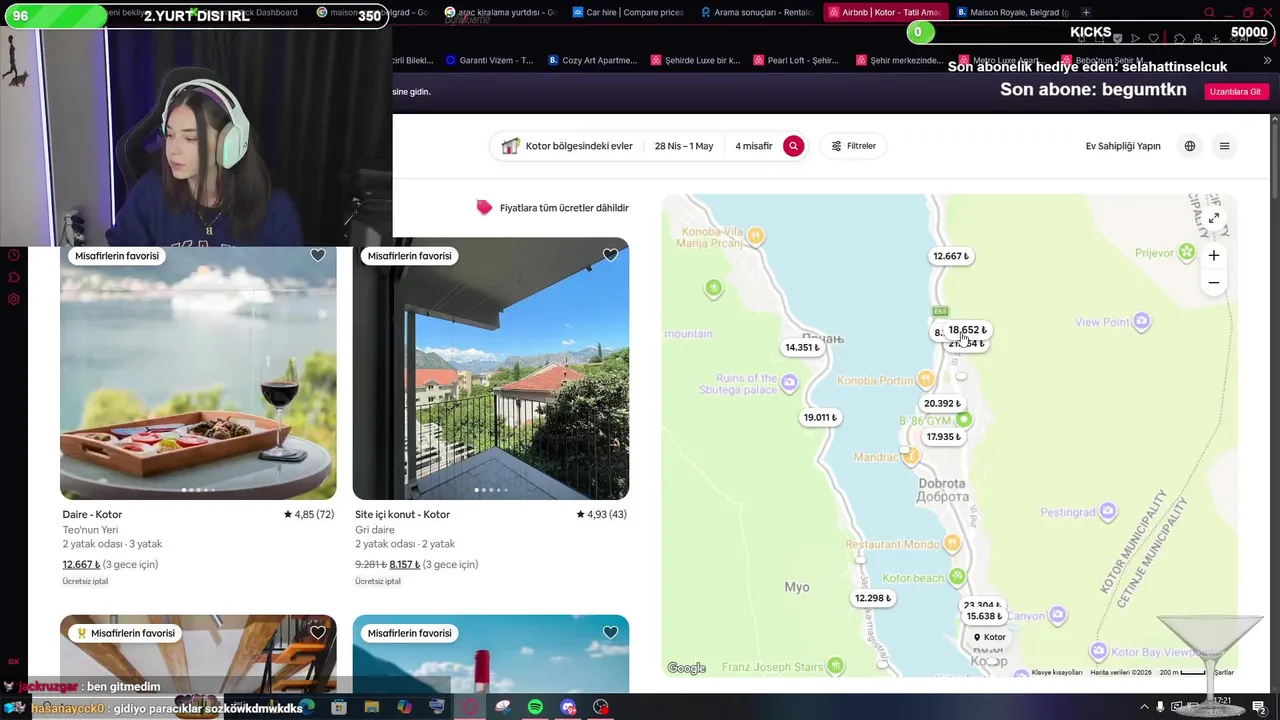The image size is (1280, 720).
Task: Click the Prijevor map pin icon
Action: [x=1187, y=252]
